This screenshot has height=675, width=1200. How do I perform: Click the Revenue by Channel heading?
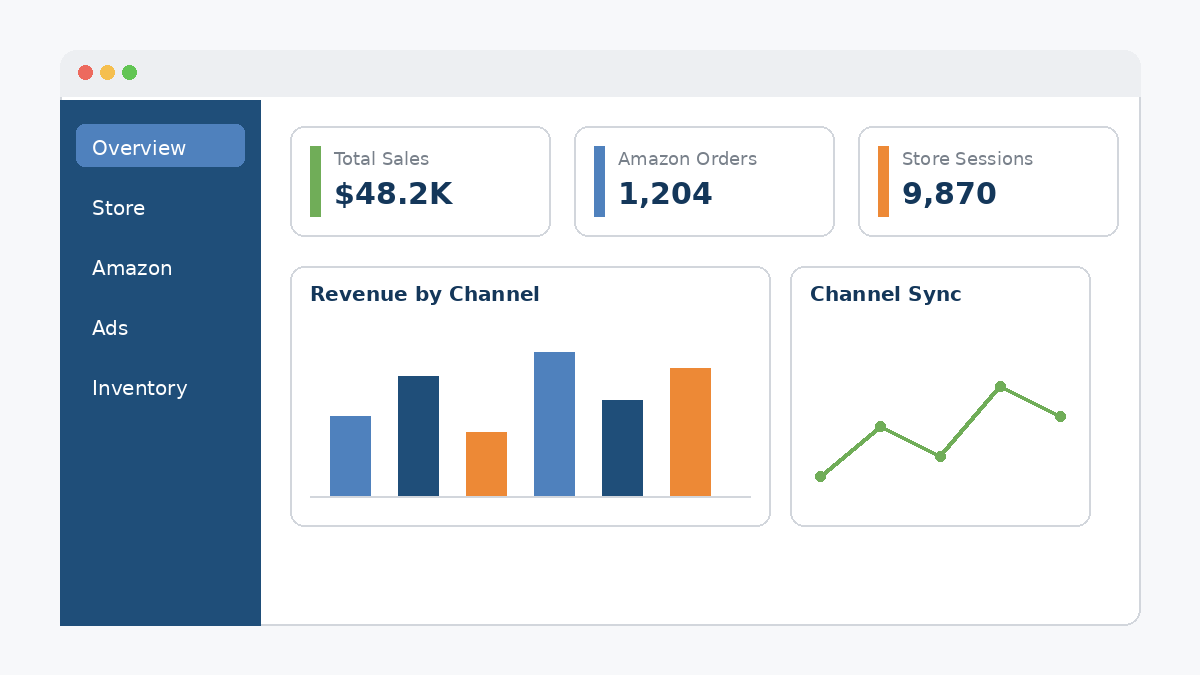[425, 294]
